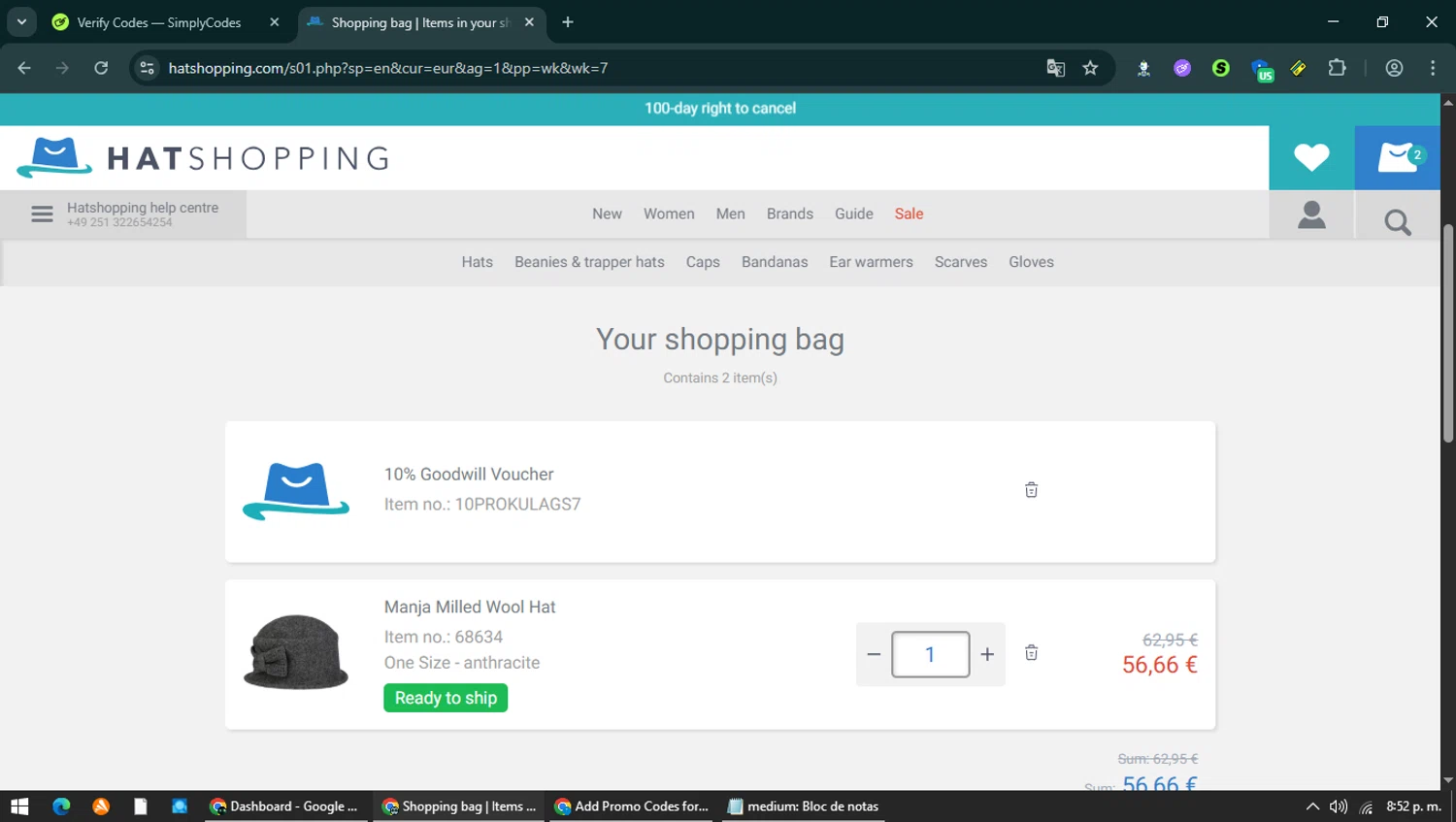Open the hamburger menu next to help centre

pos(42,214)
